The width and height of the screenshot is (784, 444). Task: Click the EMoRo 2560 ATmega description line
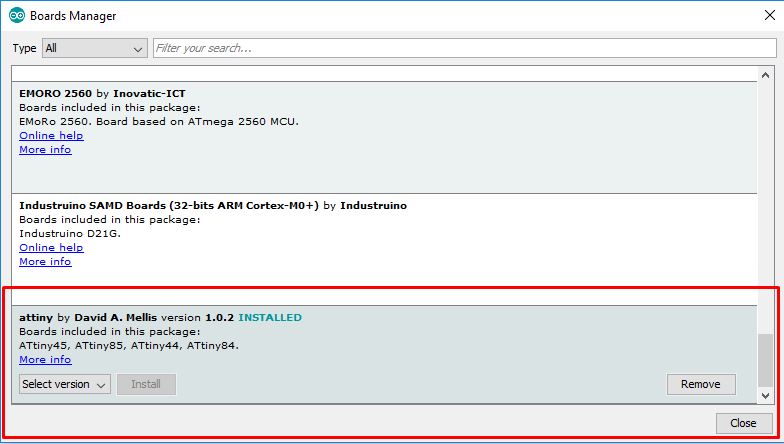click(x=159, y=122)
